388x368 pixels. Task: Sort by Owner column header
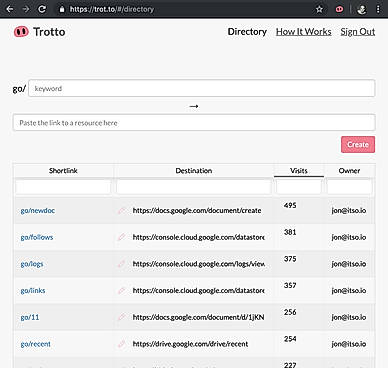tap(349, 171)
